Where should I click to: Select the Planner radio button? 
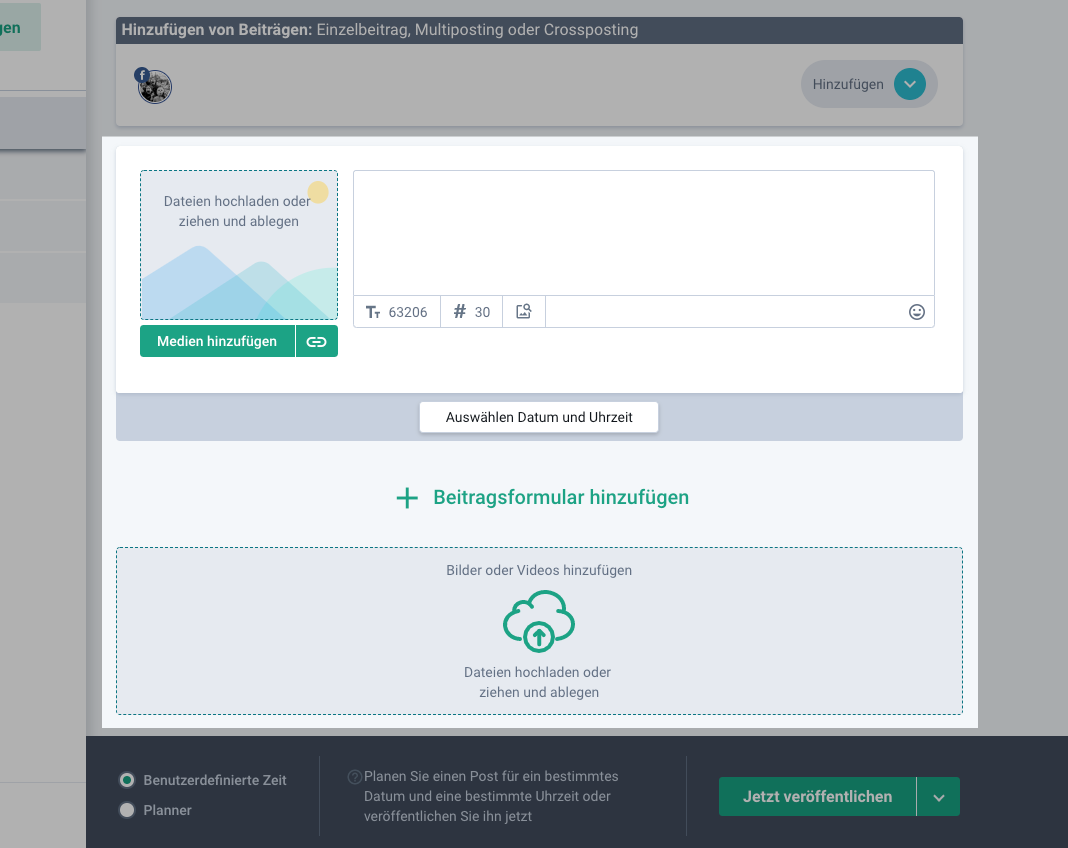[x=127, y=811]
